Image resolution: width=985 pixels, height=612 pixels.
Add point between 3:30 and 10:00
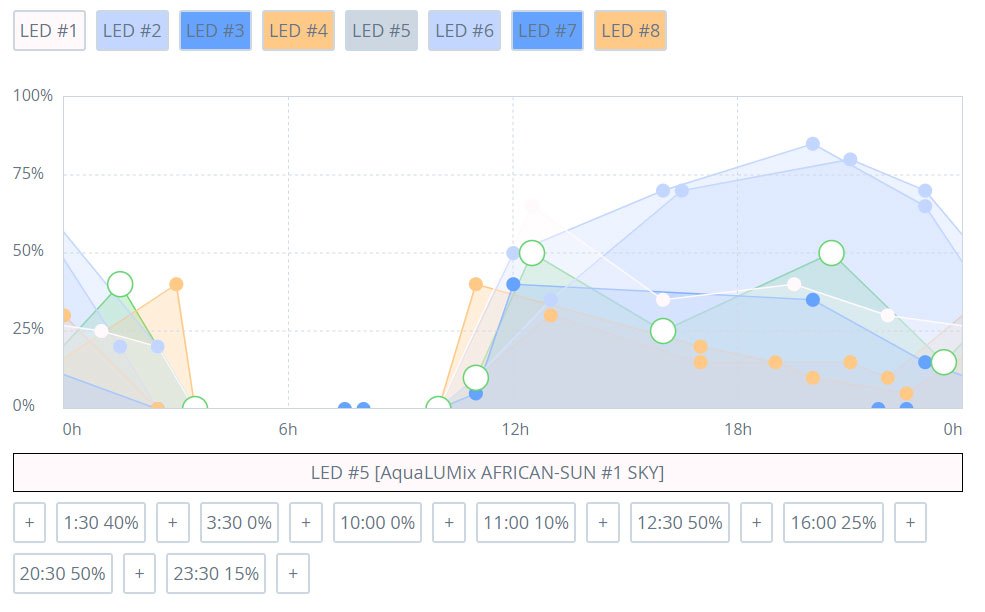(x=306, y=522)
